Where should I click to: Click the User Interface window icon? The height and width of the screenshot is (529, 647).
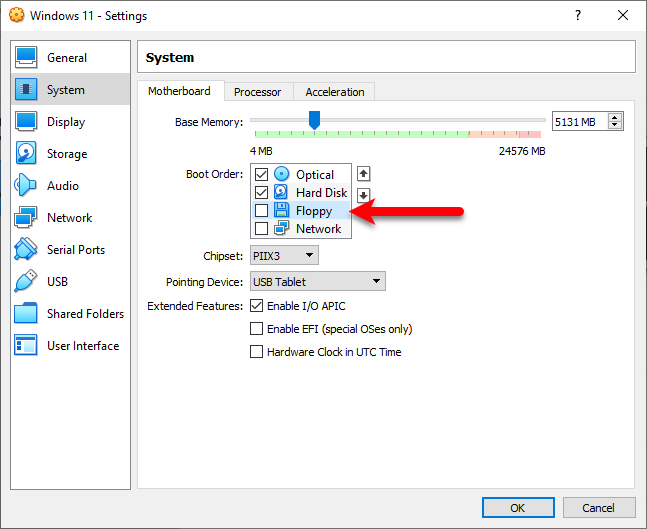coord(26,345)
